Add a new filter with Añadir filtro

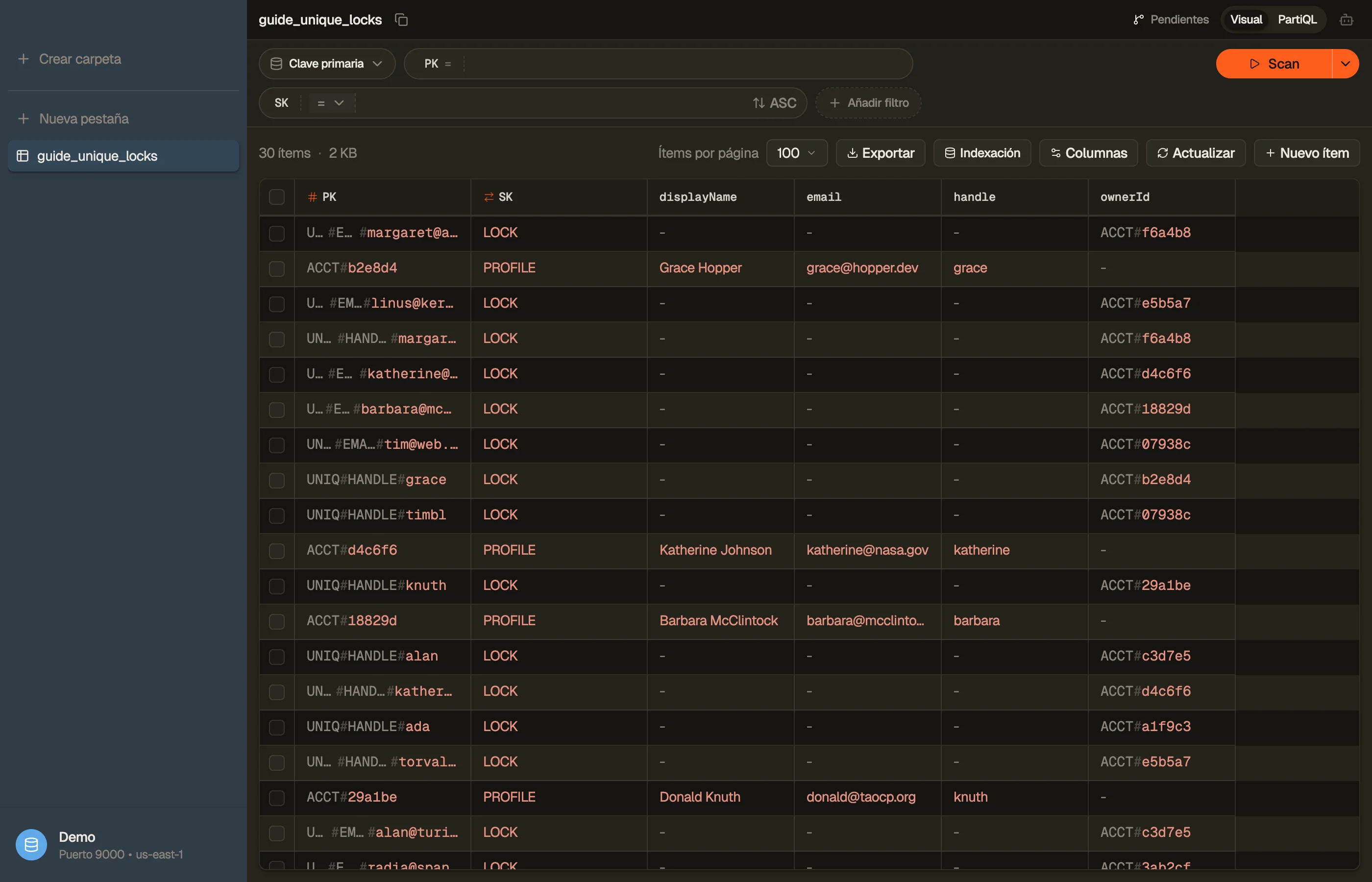tap(869, 103)
